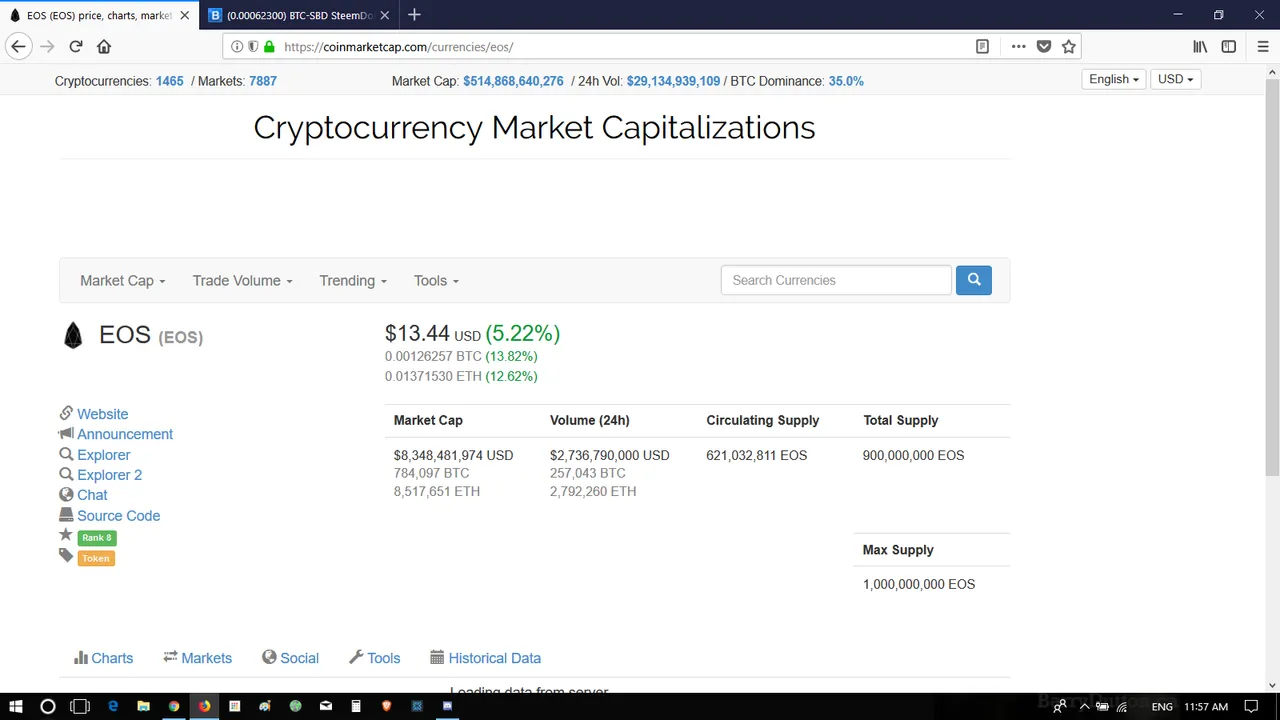1280x720 pixels.
Task: Open the first Explorer link
Action: pyautogui.click(x=103, y=455)
